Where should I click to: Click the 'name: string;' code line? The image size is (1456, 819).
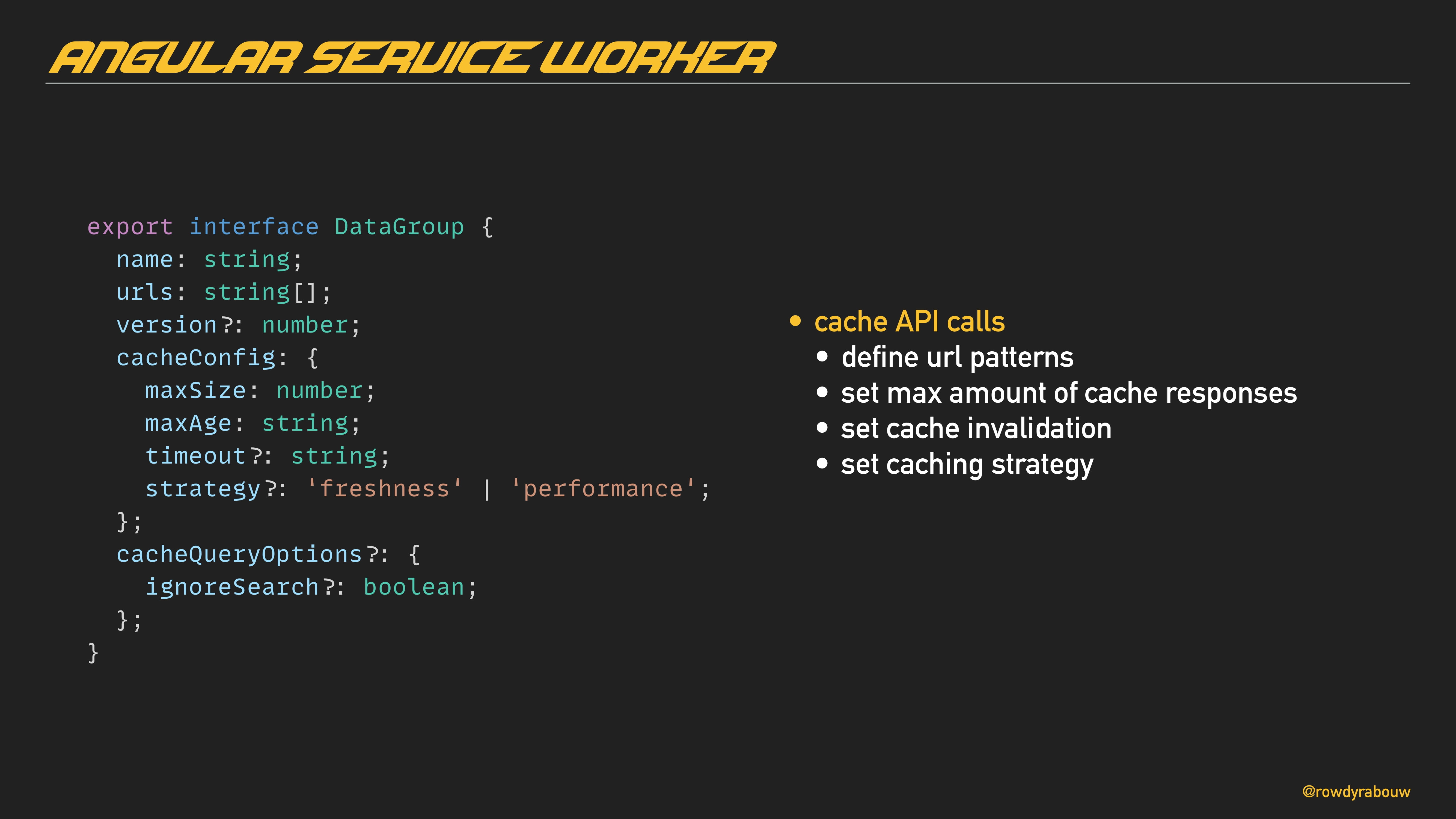[x=210, y=259]
